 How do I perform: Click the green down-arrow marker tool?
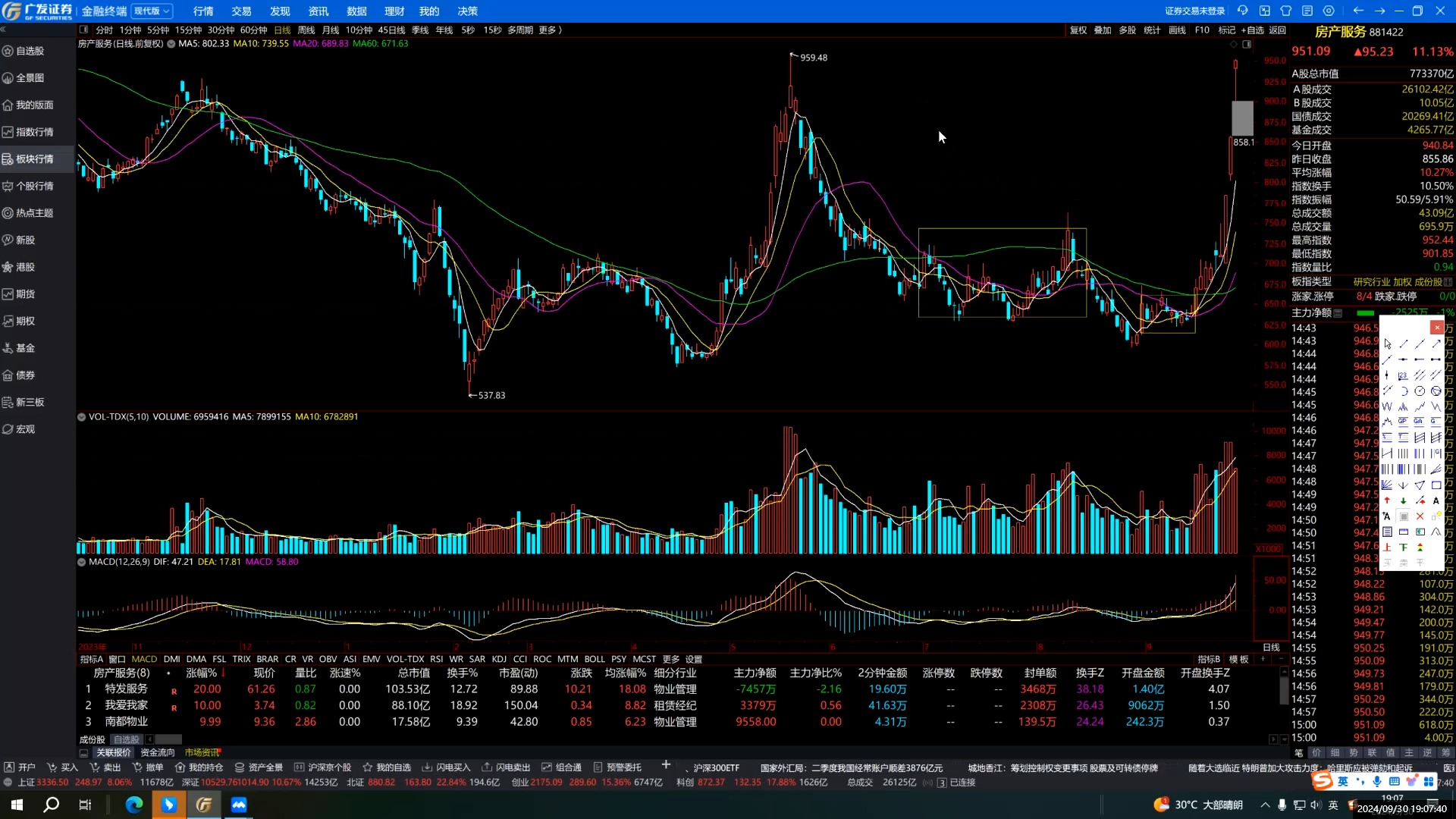pyautogui.click(x=1403, y=500)
